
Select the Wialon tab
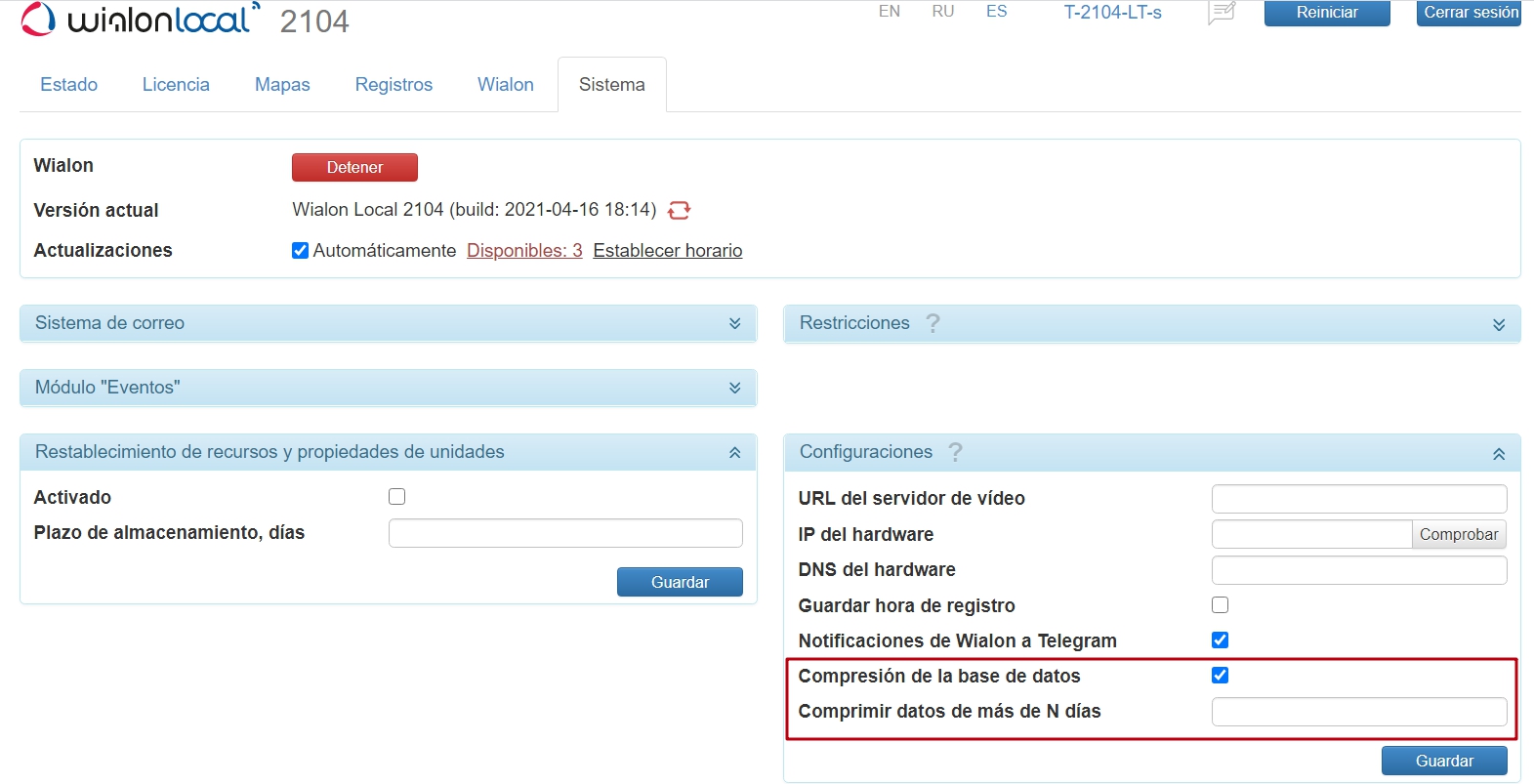click(x=506, y=85)
